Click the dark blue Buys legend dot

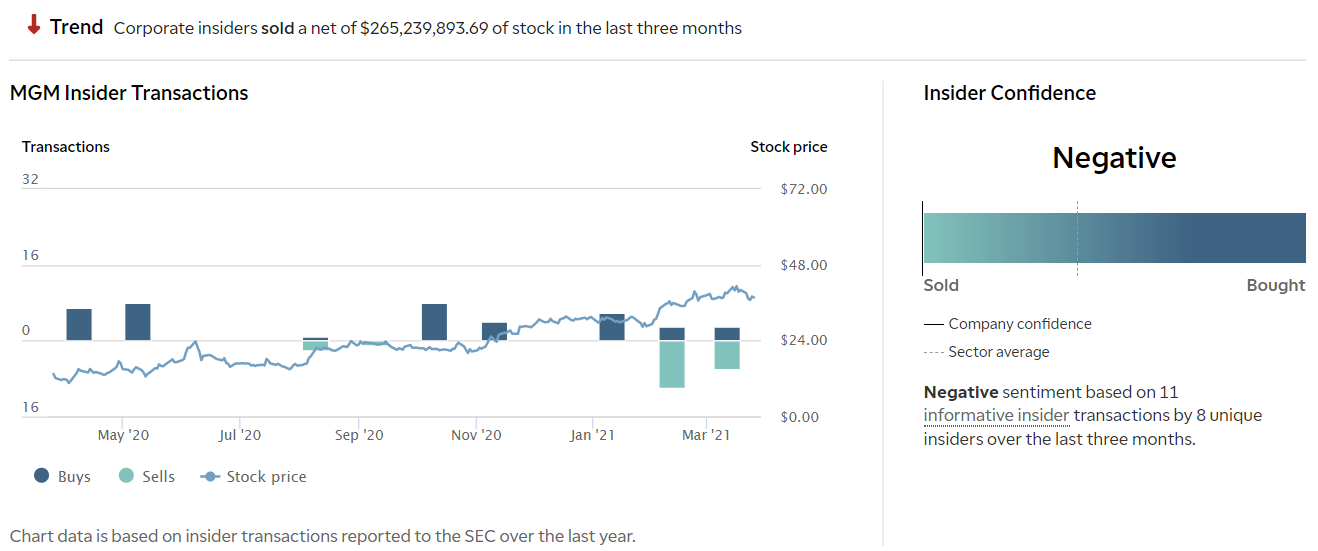click(x=42, y=477)
